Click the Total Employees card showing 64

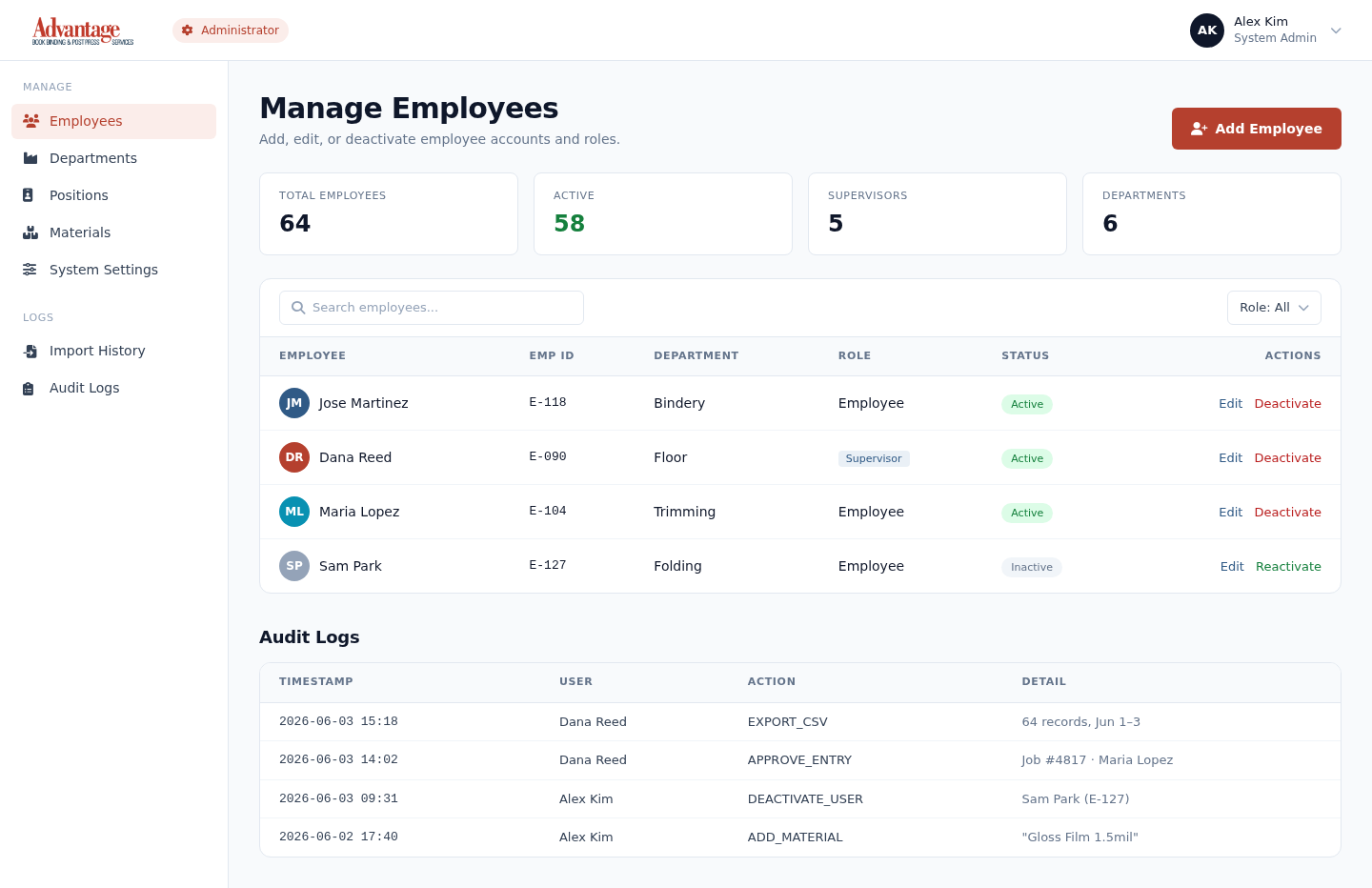389,213
